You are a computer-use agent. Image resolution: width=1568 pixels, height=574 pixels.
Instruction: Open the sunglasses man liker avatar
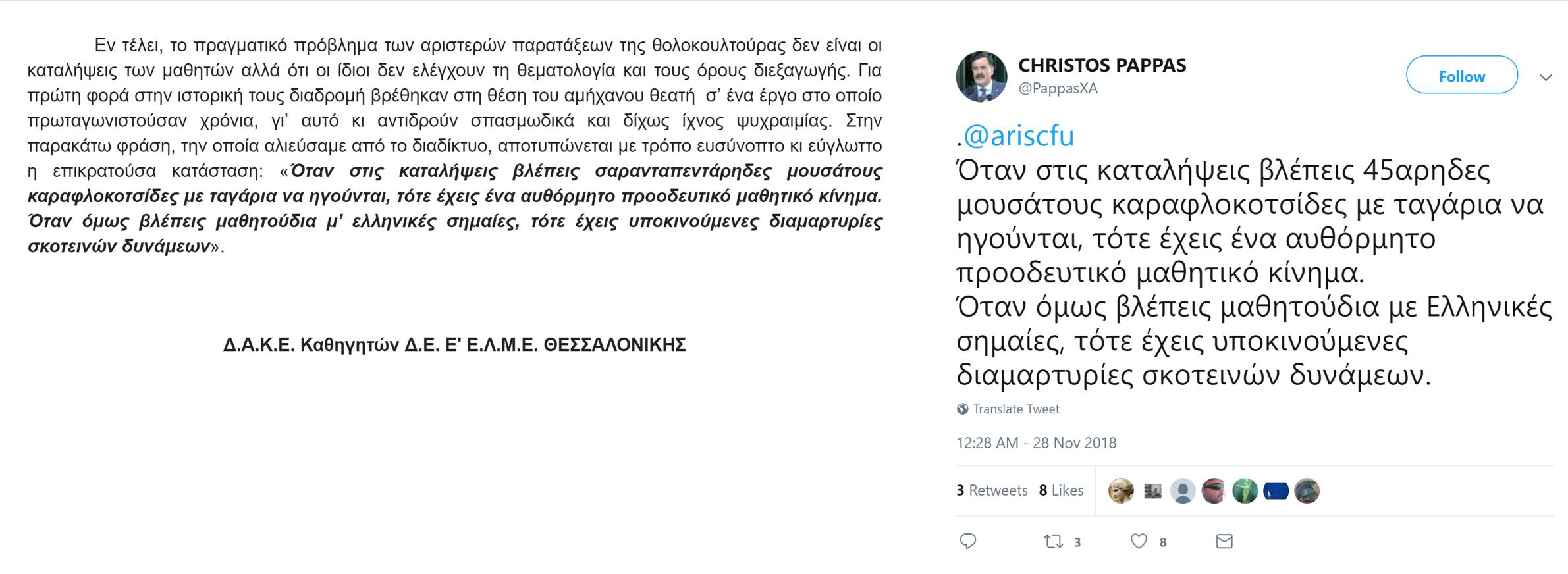[1214, 491]
